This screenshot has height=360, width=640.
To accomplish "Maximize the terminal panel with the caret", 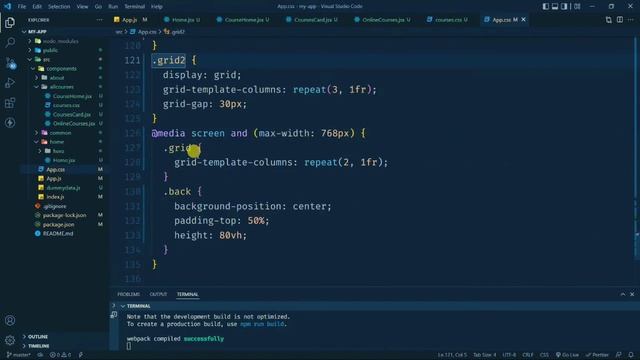I will click(622, 294).
